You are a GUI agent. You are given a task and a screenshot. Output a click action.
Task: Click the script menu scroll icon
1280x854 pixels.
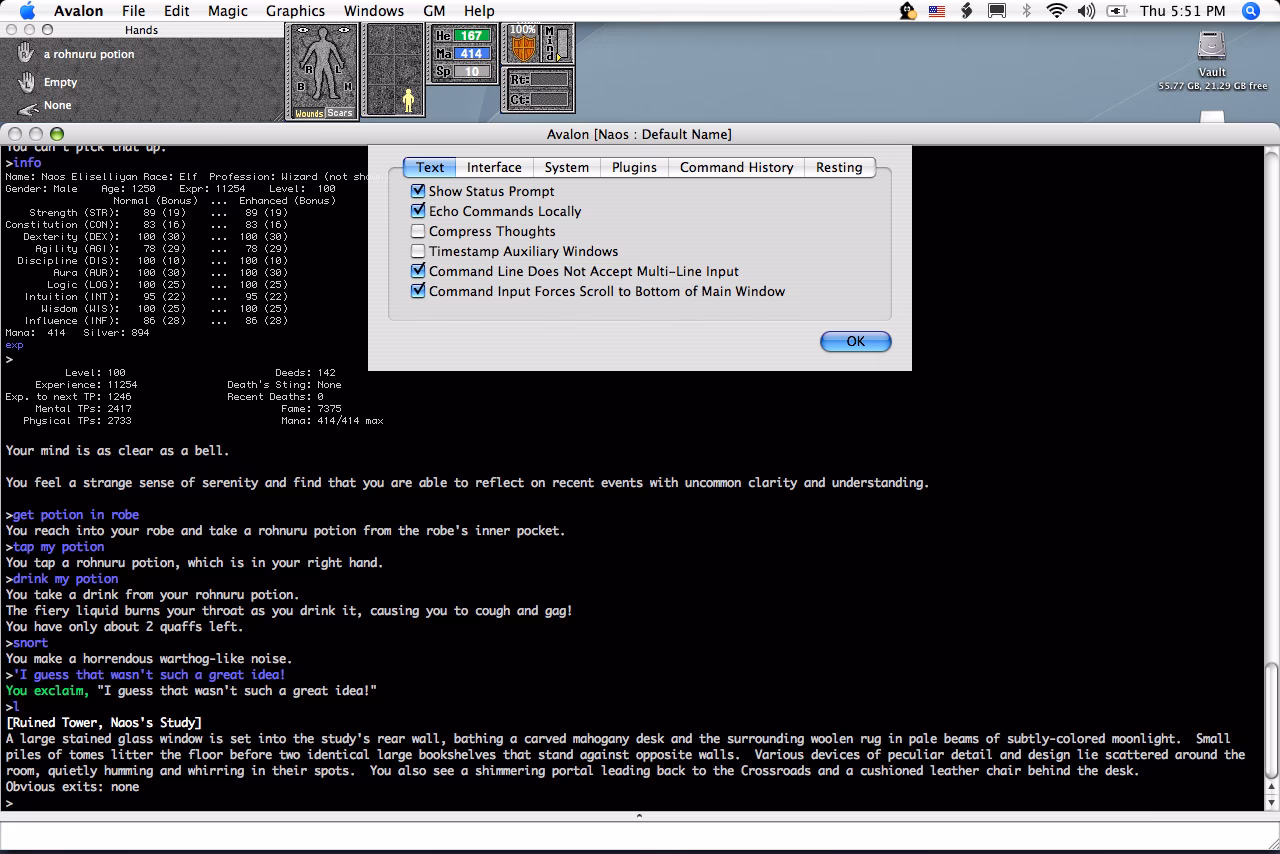[966, 11]
